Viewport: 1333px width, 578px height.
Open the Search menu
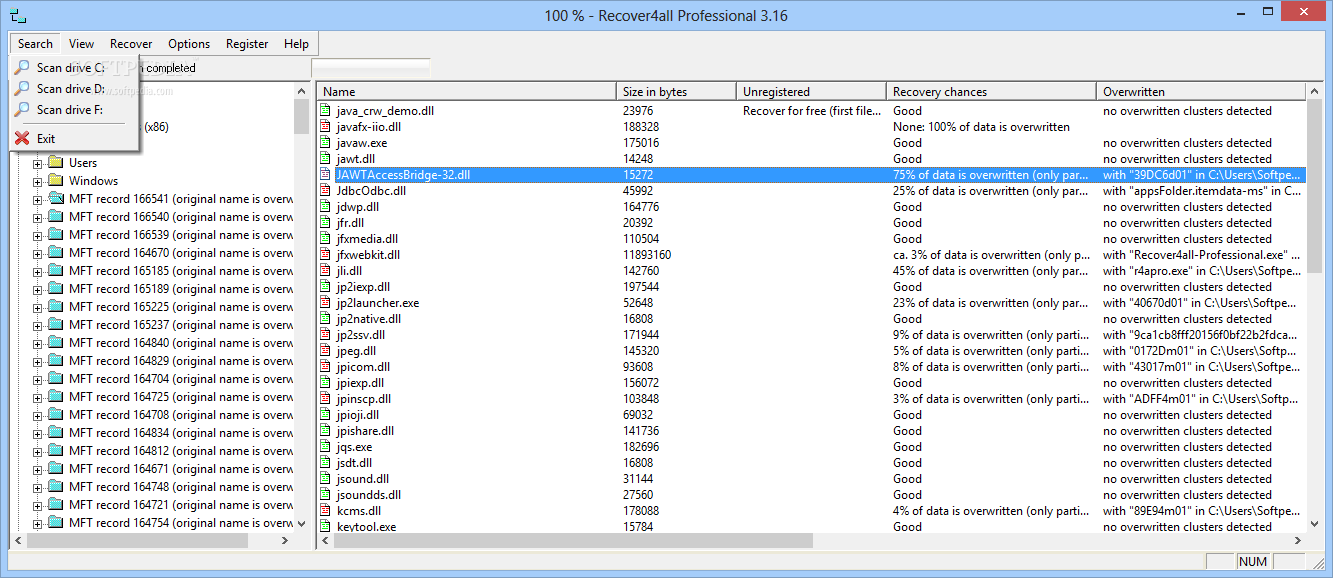(35, 44)
